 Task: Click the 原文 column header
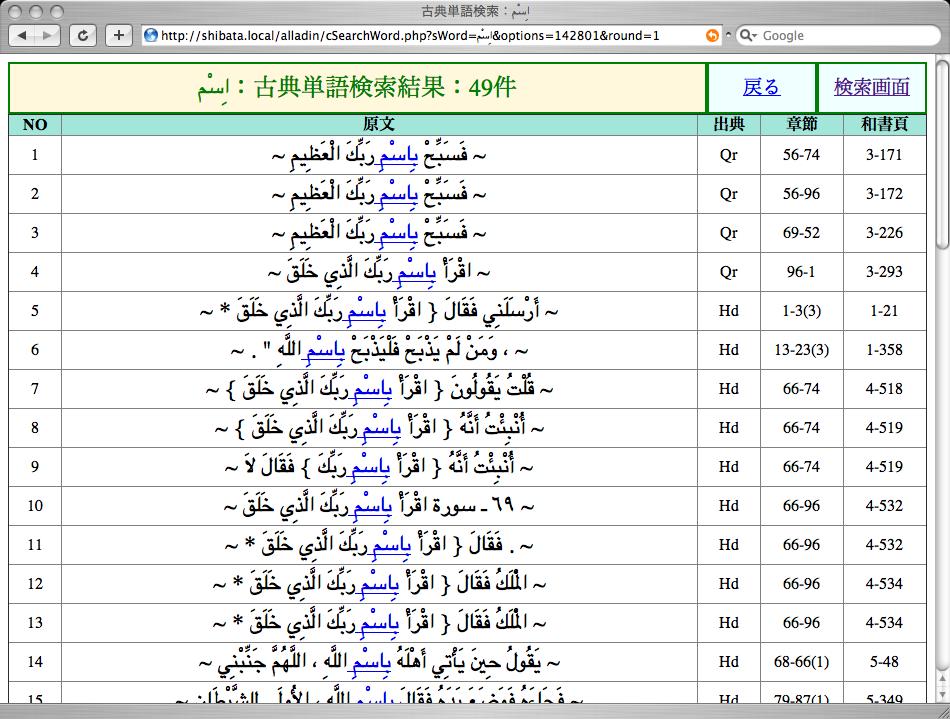pyautogui.click(x=379, y=125)
